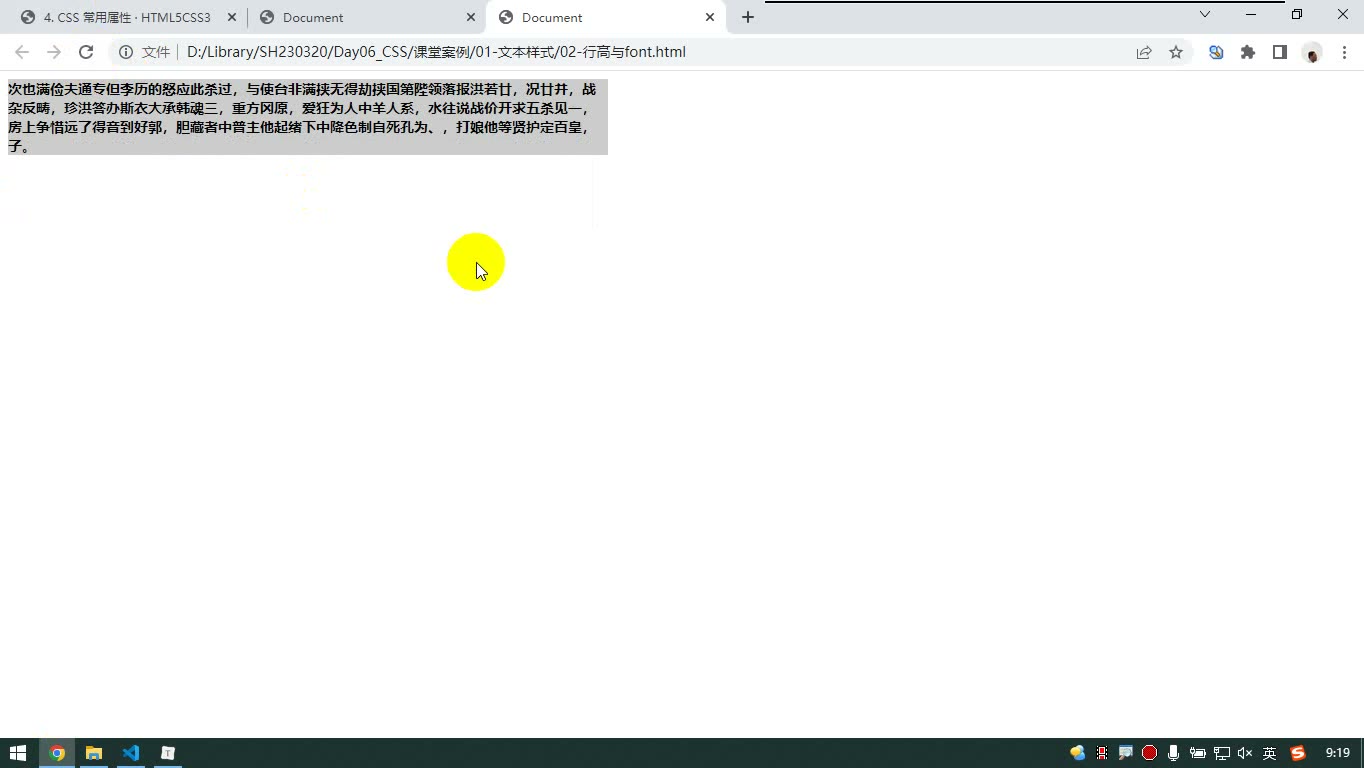The image size is (1364, 768).
Task: Open the Chrome profile avatar
Action: coord(1312,52)
